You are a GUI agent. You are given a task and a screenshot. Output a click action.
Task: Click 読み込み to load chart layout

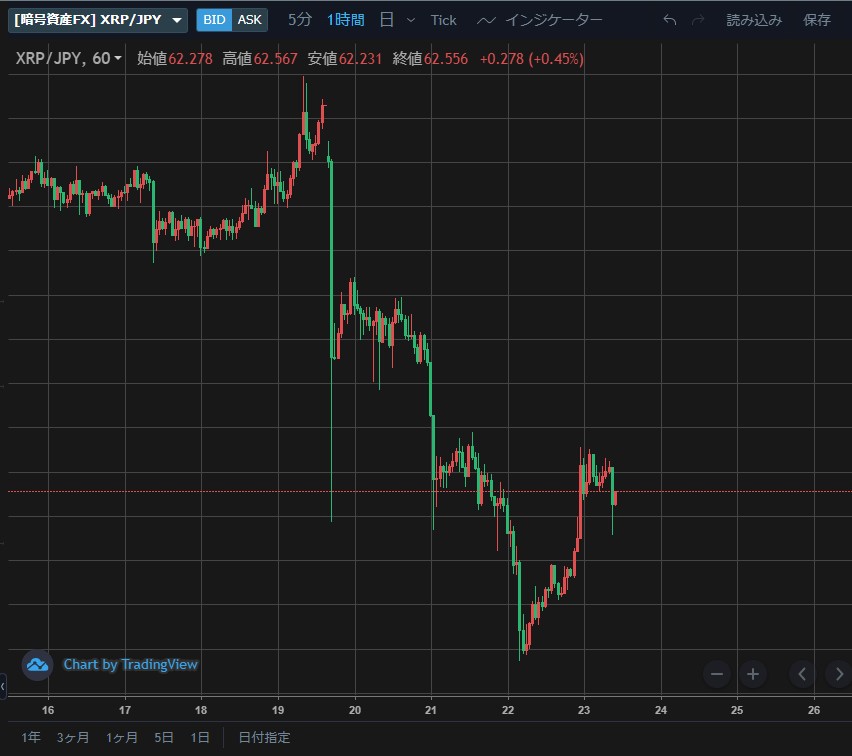tap(754, 20)
